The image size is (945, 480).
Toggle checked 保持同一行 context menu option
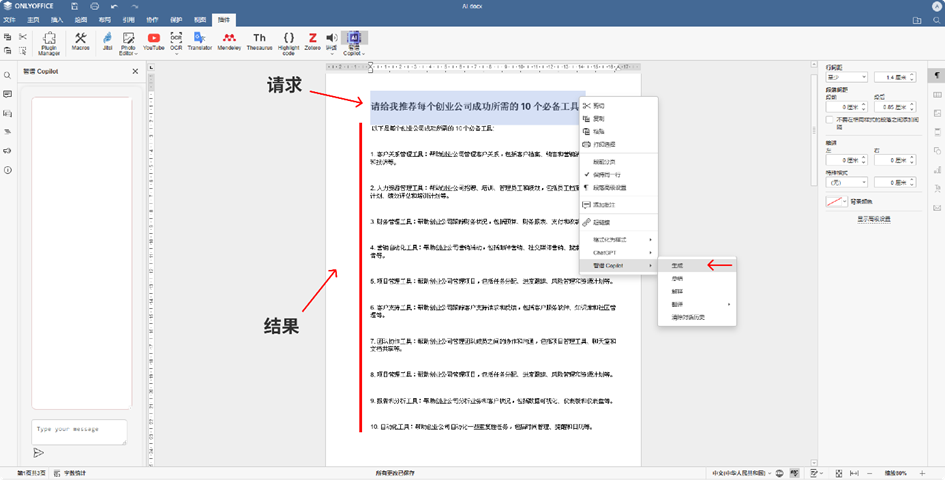click(x=618, y=174)
